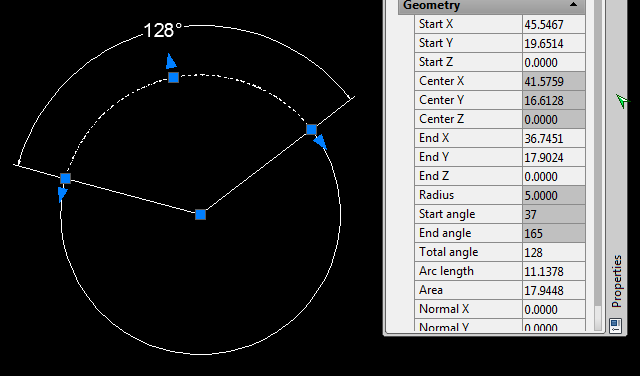Select the arc start point square grip
640x376 pixels.
311,130
